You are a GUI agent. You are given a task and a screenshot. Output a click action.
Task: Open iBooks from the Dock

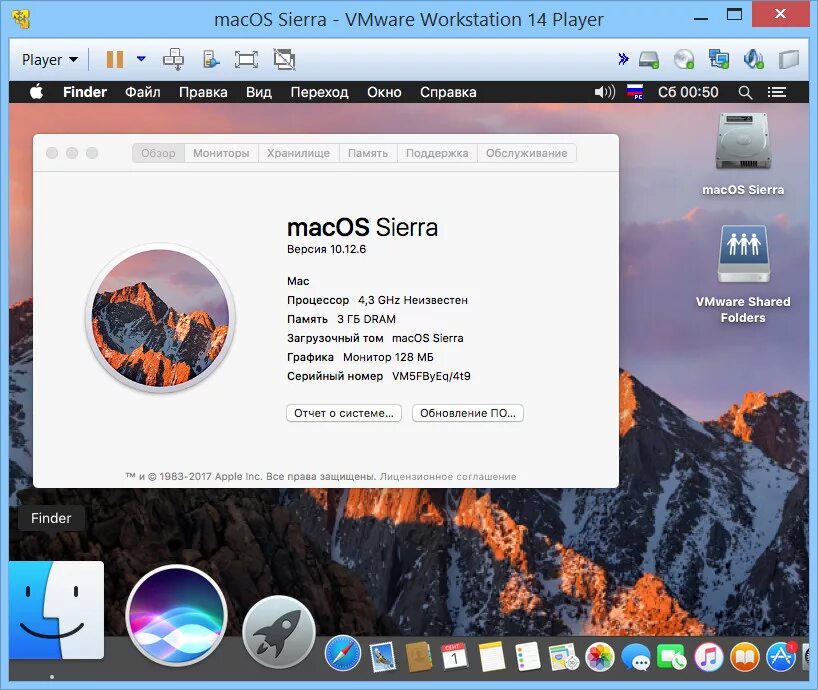click(x=745, y=657)
